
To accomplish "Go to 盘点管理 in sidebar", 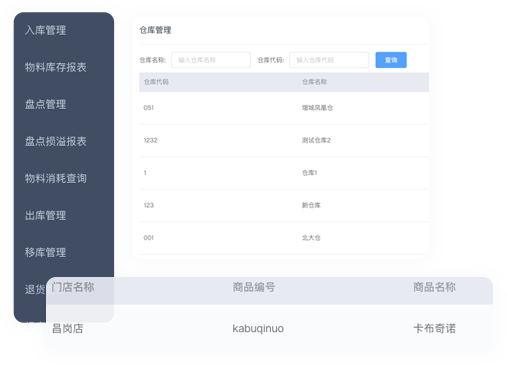I will click(x=46, y=104).
